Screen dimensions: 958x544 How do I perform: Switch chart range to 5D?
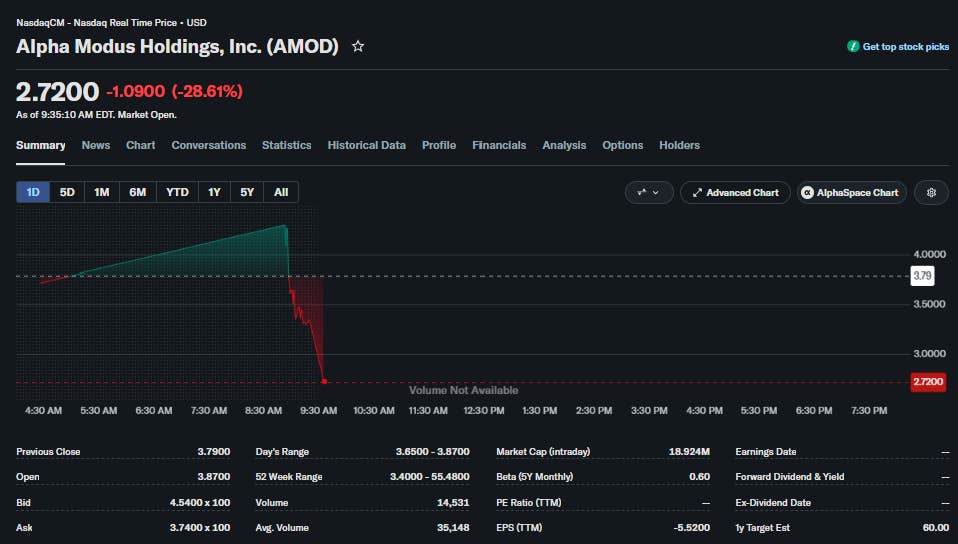67,192
